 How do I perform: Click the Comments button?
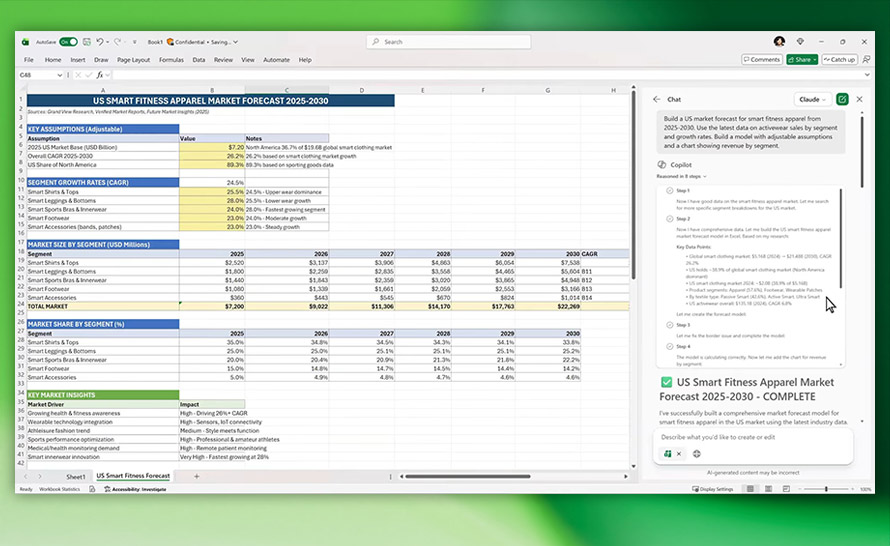coord(761,60)
